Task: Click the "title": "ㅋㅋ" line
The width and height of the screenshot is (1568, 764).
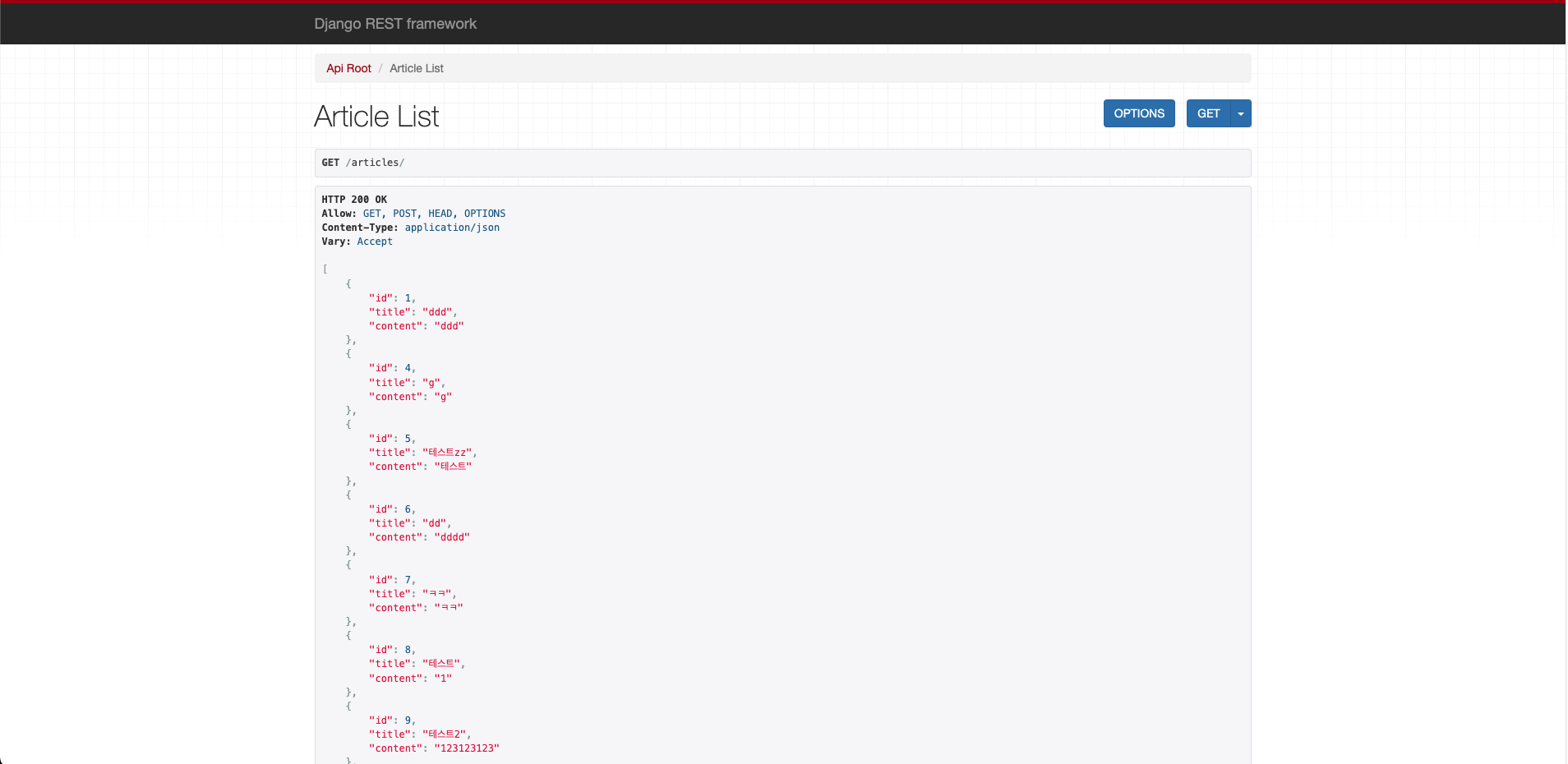Action: coord(413,594)
